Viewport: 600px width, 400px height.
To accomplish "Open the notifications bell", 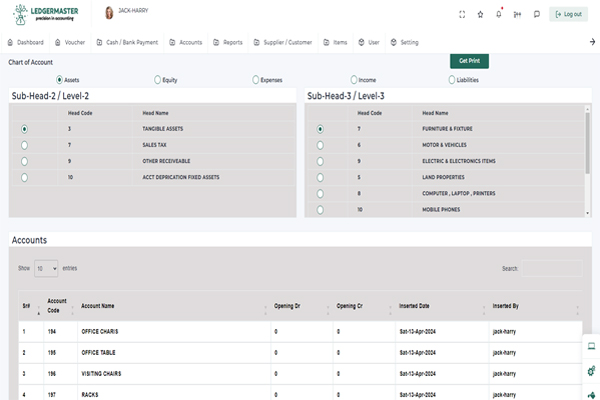I will [499, 15].
